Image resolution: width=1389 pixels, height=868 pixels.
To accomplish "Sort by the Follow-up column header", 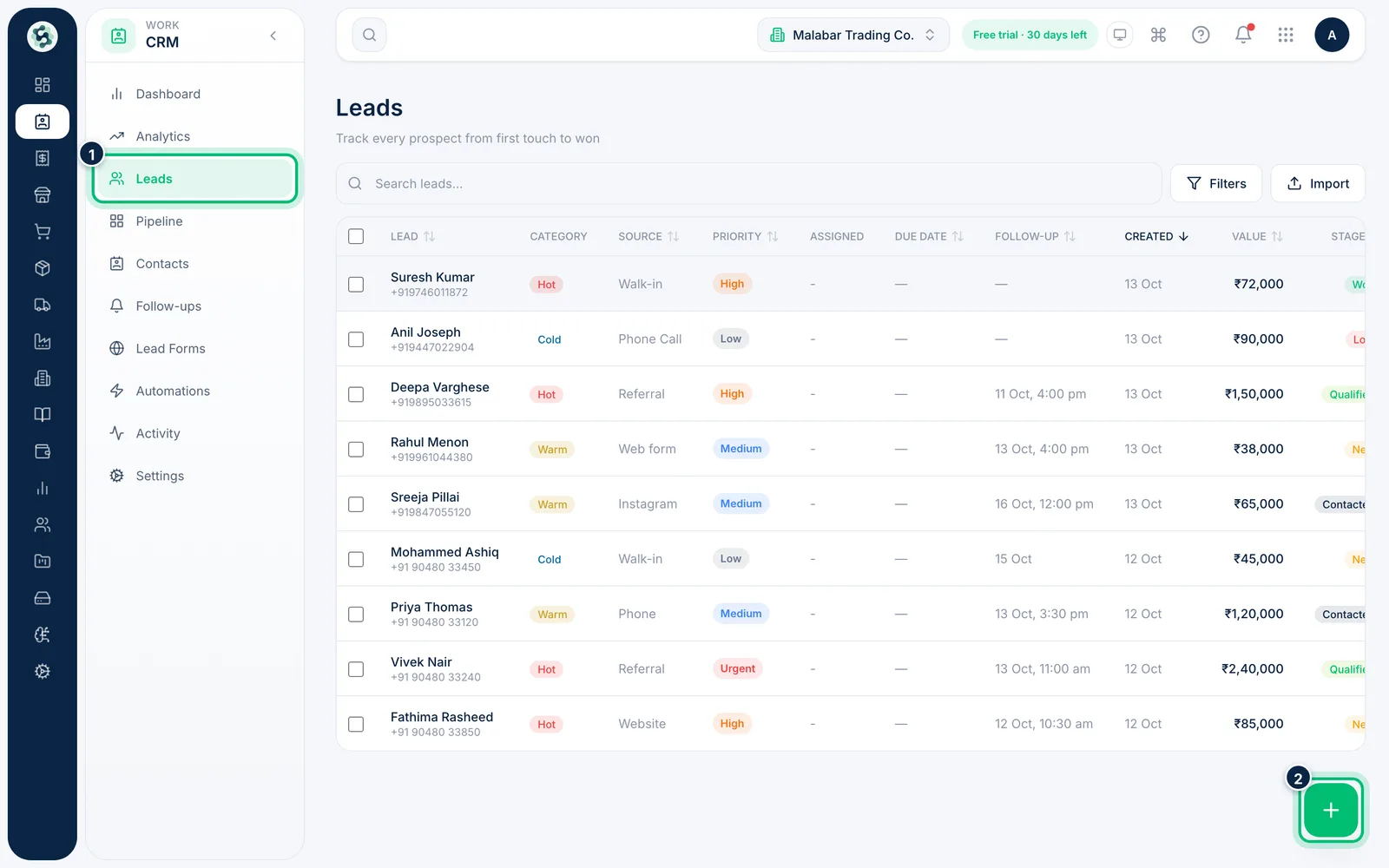I will click(1035, 236).
